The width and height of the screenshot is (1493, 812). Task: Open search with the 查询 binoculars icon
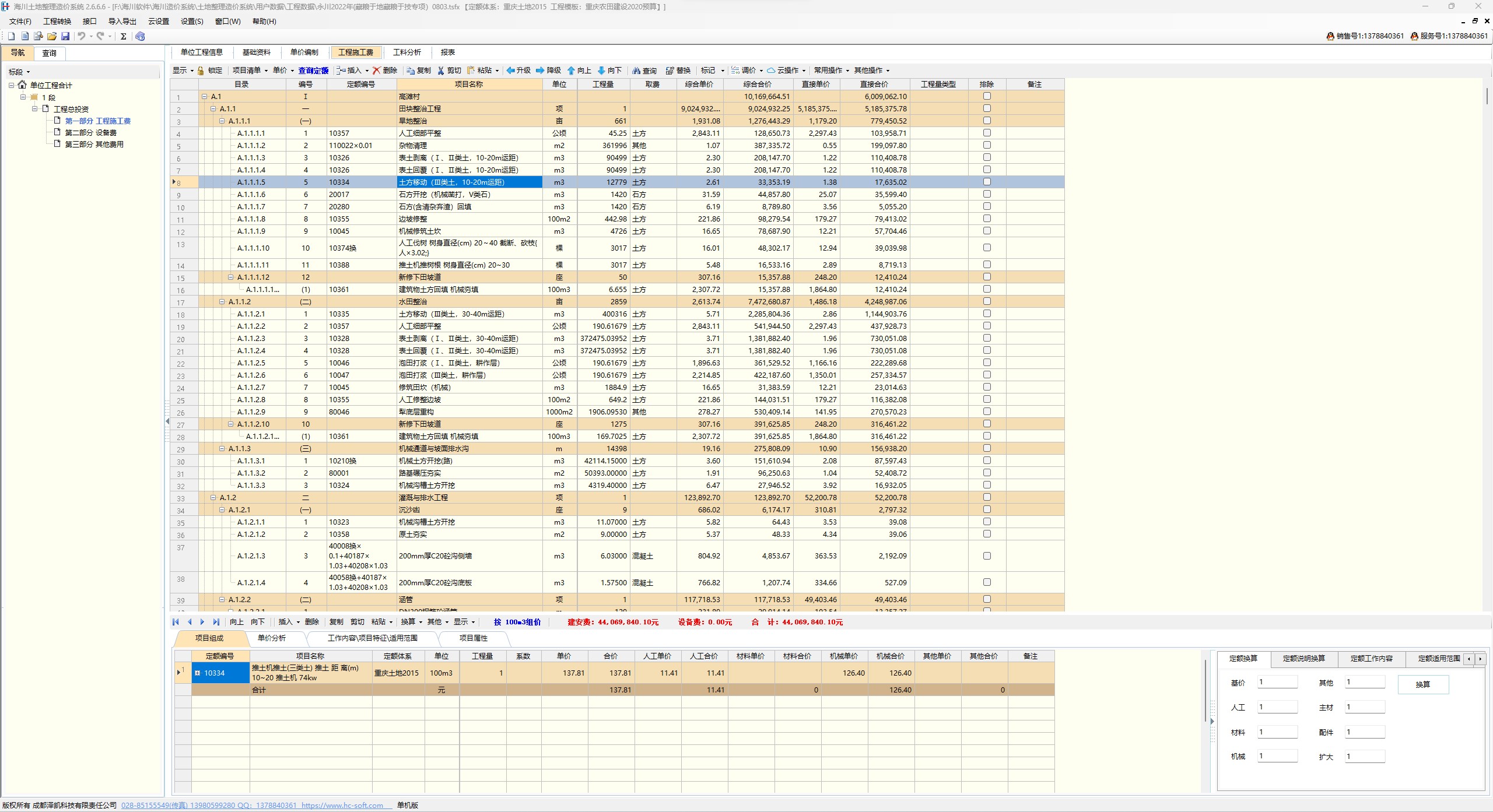636,71
